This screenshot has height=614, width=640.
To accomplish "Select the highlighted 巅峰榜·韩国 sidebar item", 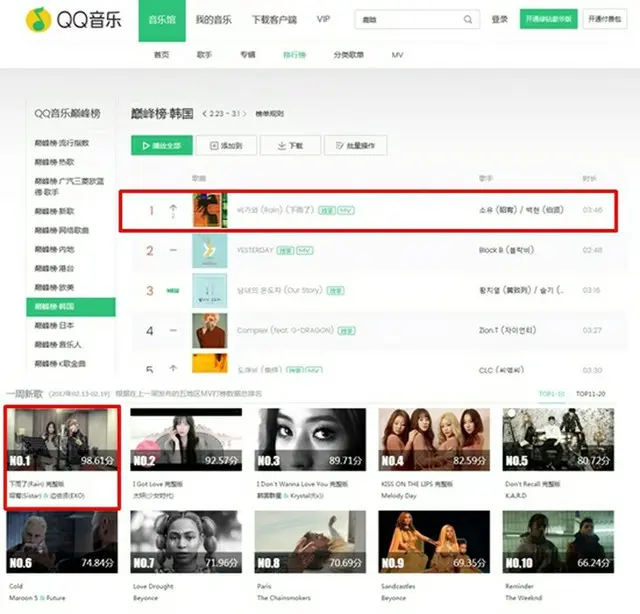I will coord(71,307).
